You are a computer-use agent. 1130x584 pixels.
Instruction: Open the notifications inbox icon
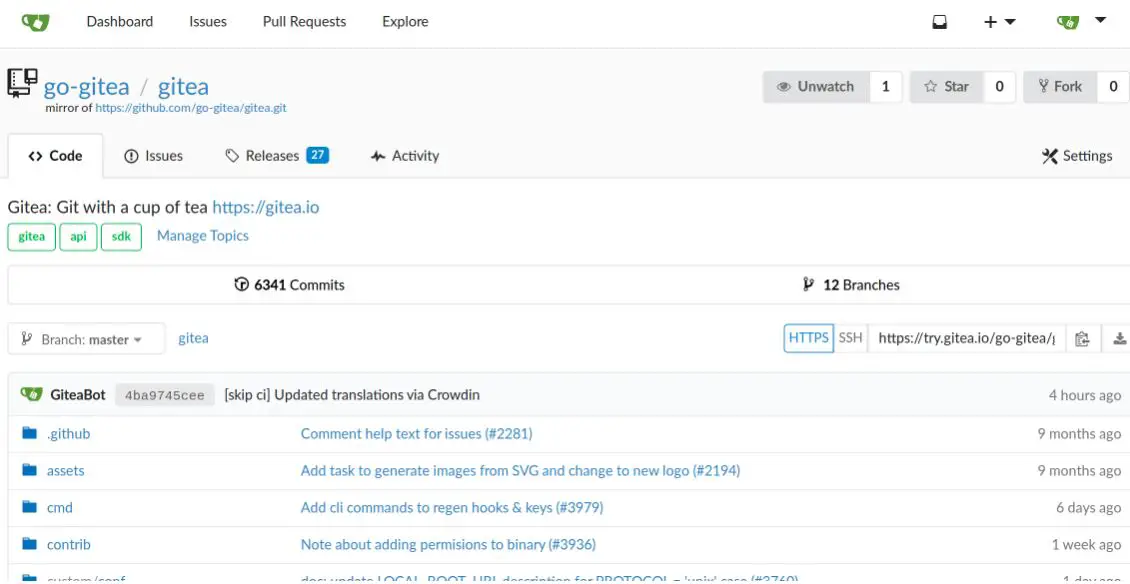pos(939,22)
